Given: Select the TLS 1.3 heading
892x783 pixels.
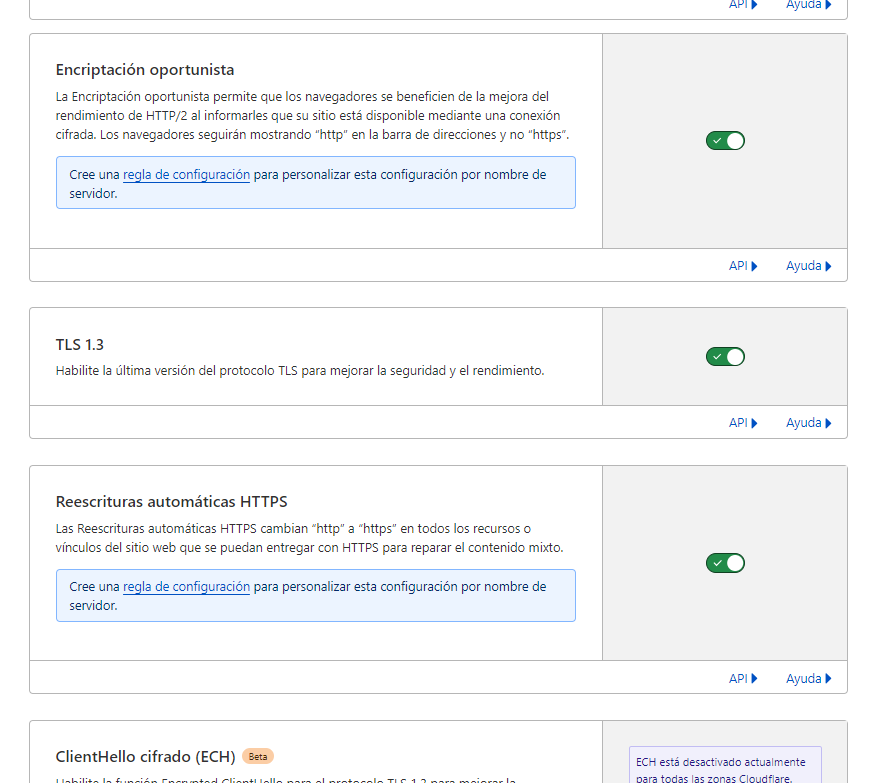Looking at the screenshot, I should pyautogui.click(x=80, y=345).
